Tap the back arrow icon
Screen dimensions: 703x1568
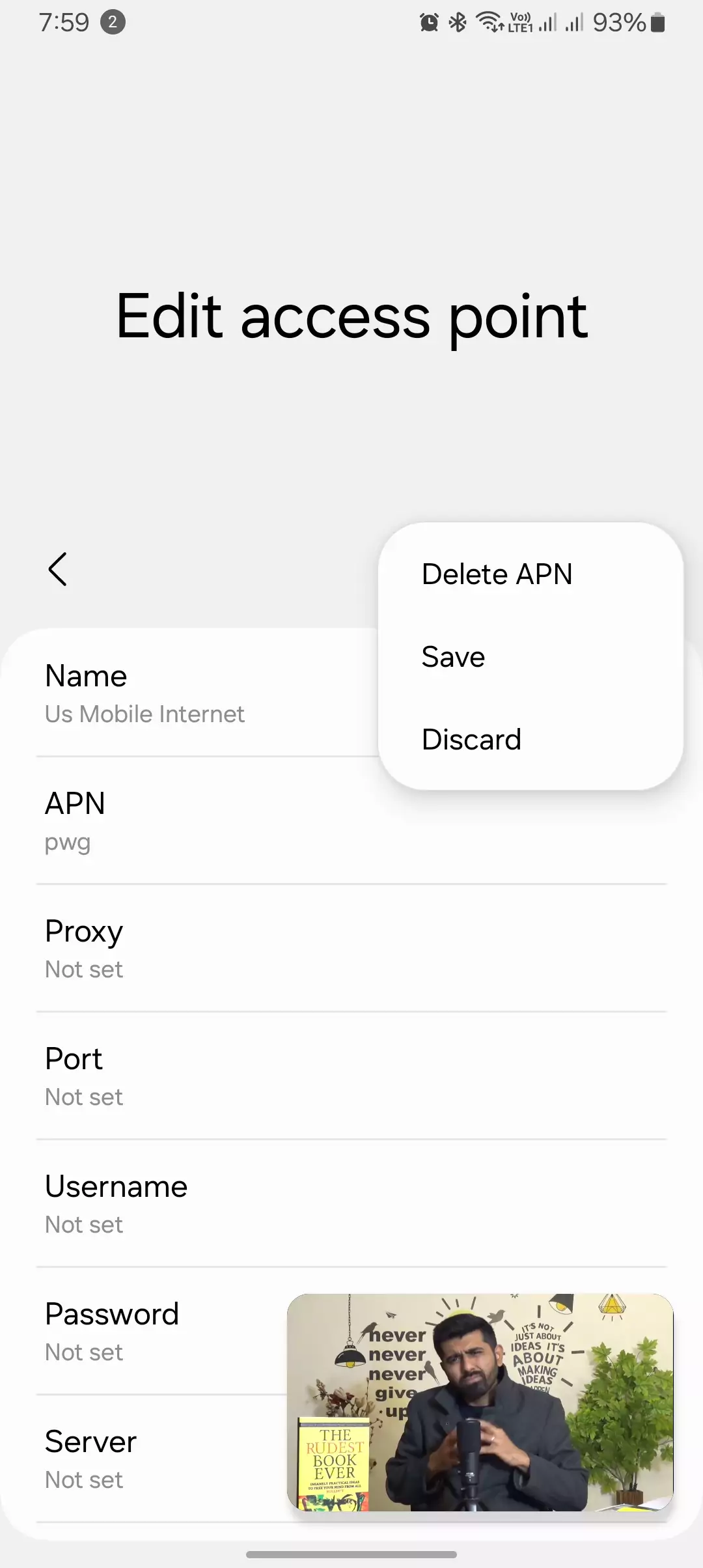click(57, 569)
